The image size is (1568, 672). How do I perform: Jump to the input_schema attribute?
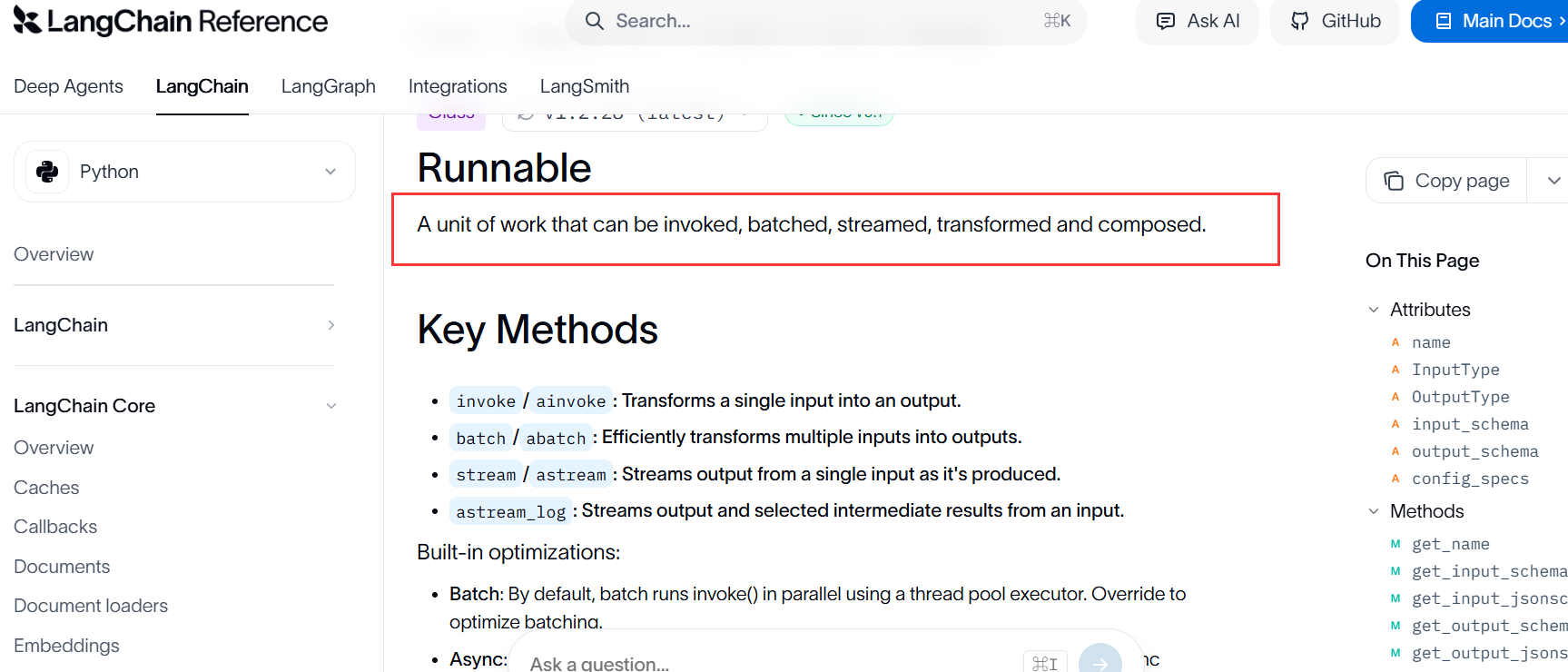pos(1470,424)
